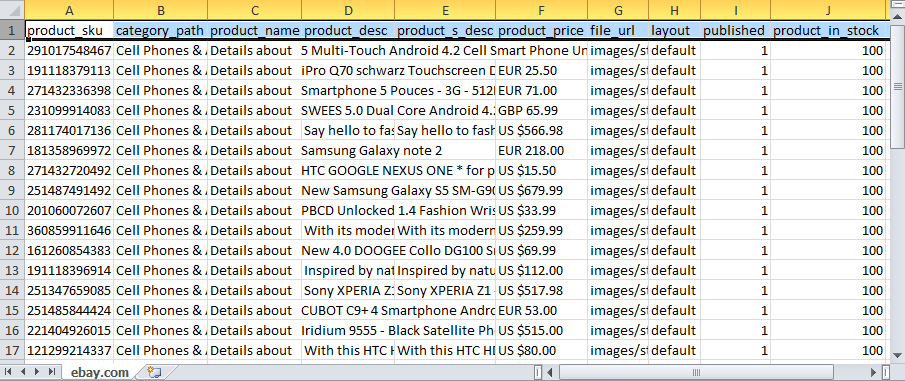Go to last sheet navigation arrow
905x381 pixels.
click(x=51, y=372)
